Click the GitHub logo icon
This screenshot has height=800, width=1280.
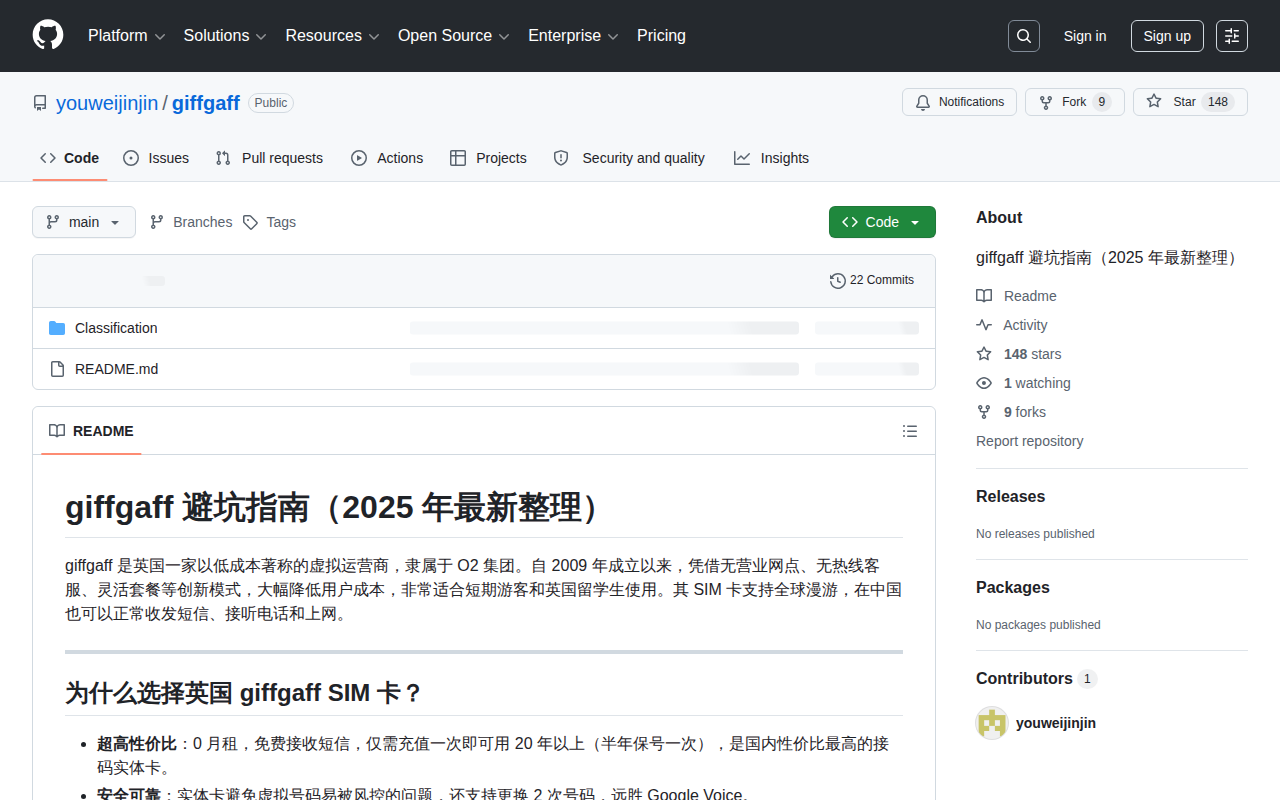pos(48,36)
